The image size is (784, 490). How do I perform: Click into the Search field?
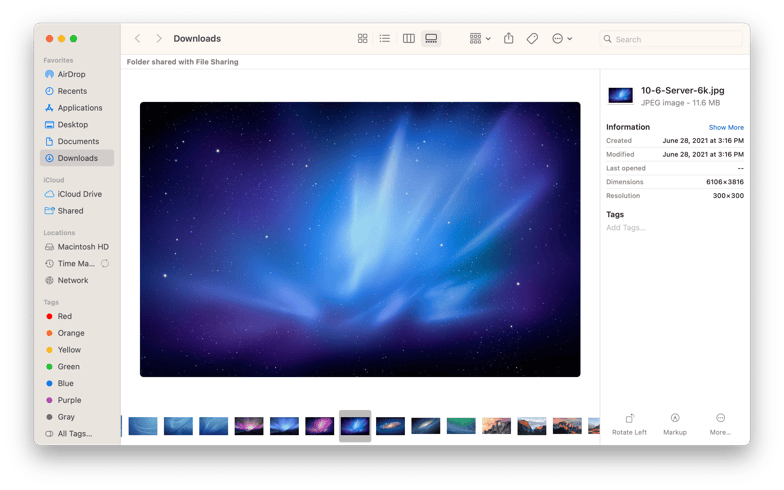tap(672, 39)
